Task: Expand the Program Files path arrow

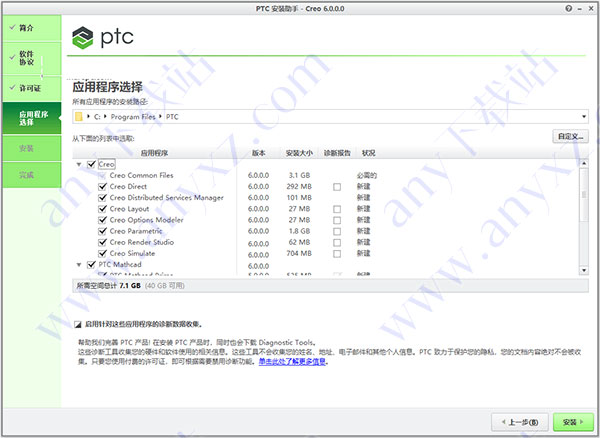Action: (160, 116)
